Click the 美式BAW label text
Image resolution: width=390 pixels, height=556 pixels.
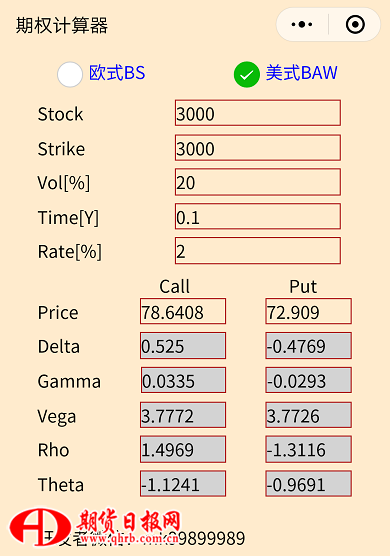302,73
